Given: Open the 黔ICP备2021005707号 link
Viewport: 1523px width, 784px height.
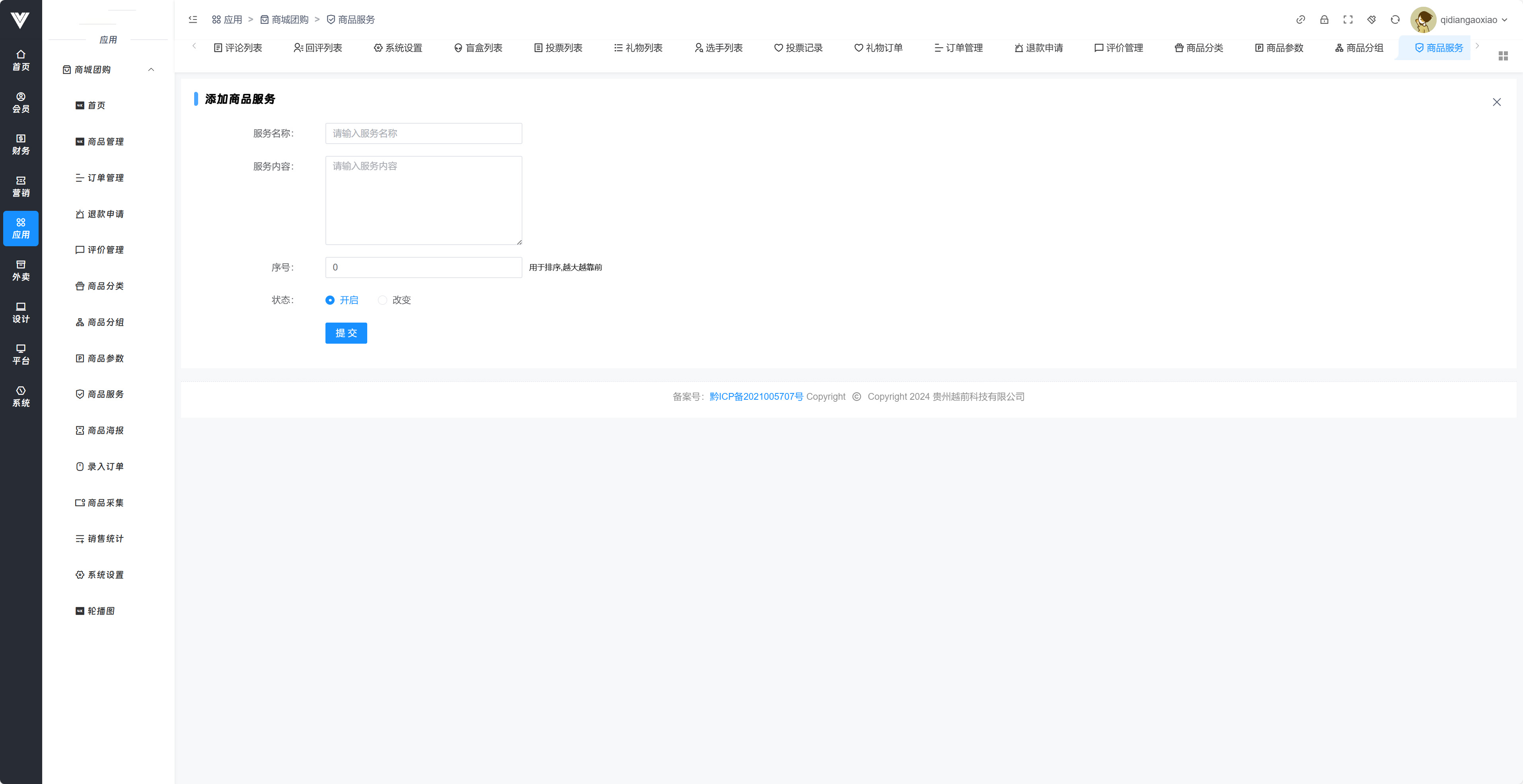Looking at the screenshot, I should click(756, 397).
